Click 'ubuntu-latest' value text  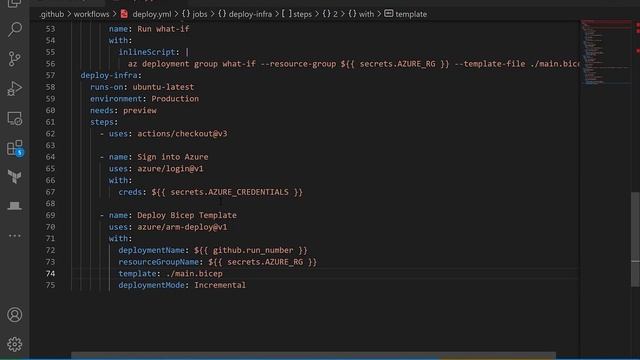point(163,87)
